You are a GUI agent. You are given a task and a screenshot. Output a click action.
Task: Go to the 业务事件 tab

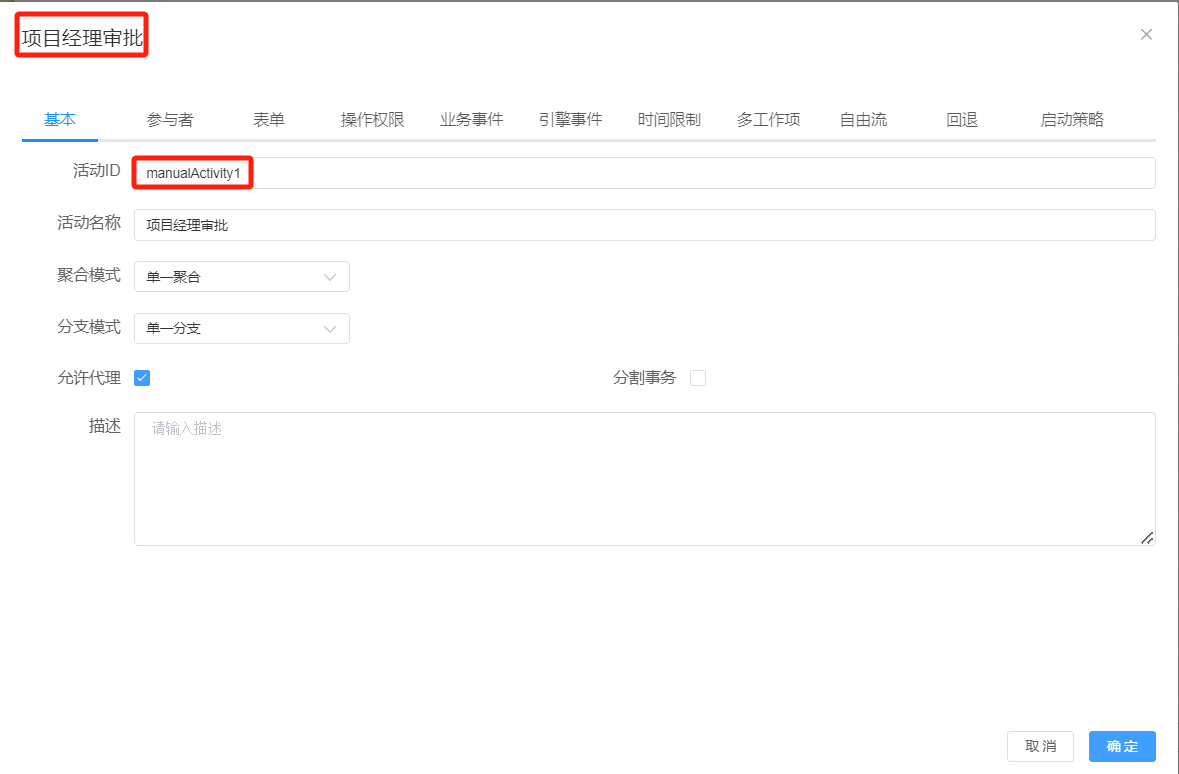(x=471, y=120)
